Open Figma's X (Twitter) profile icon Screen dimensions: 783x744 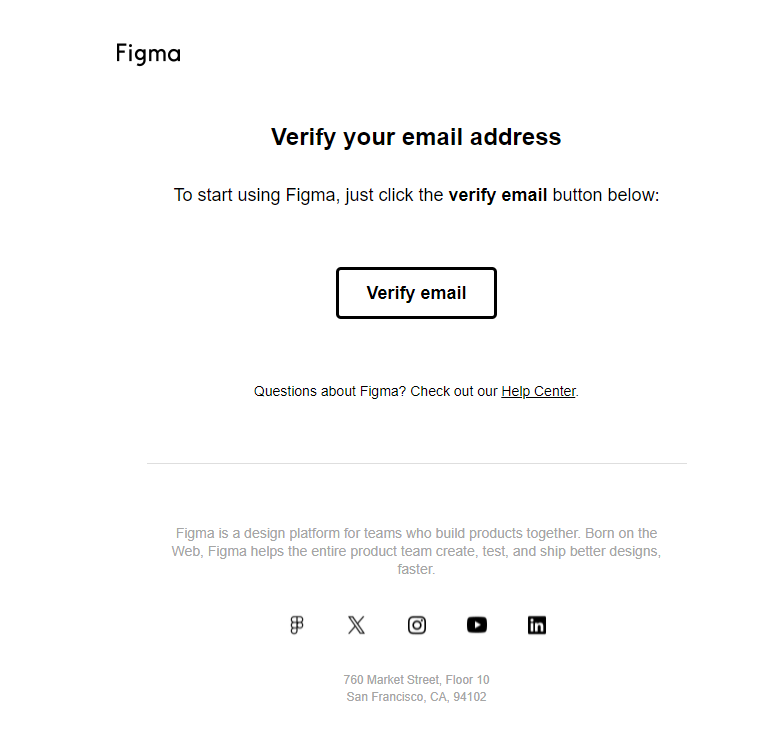tap(356, 625)
